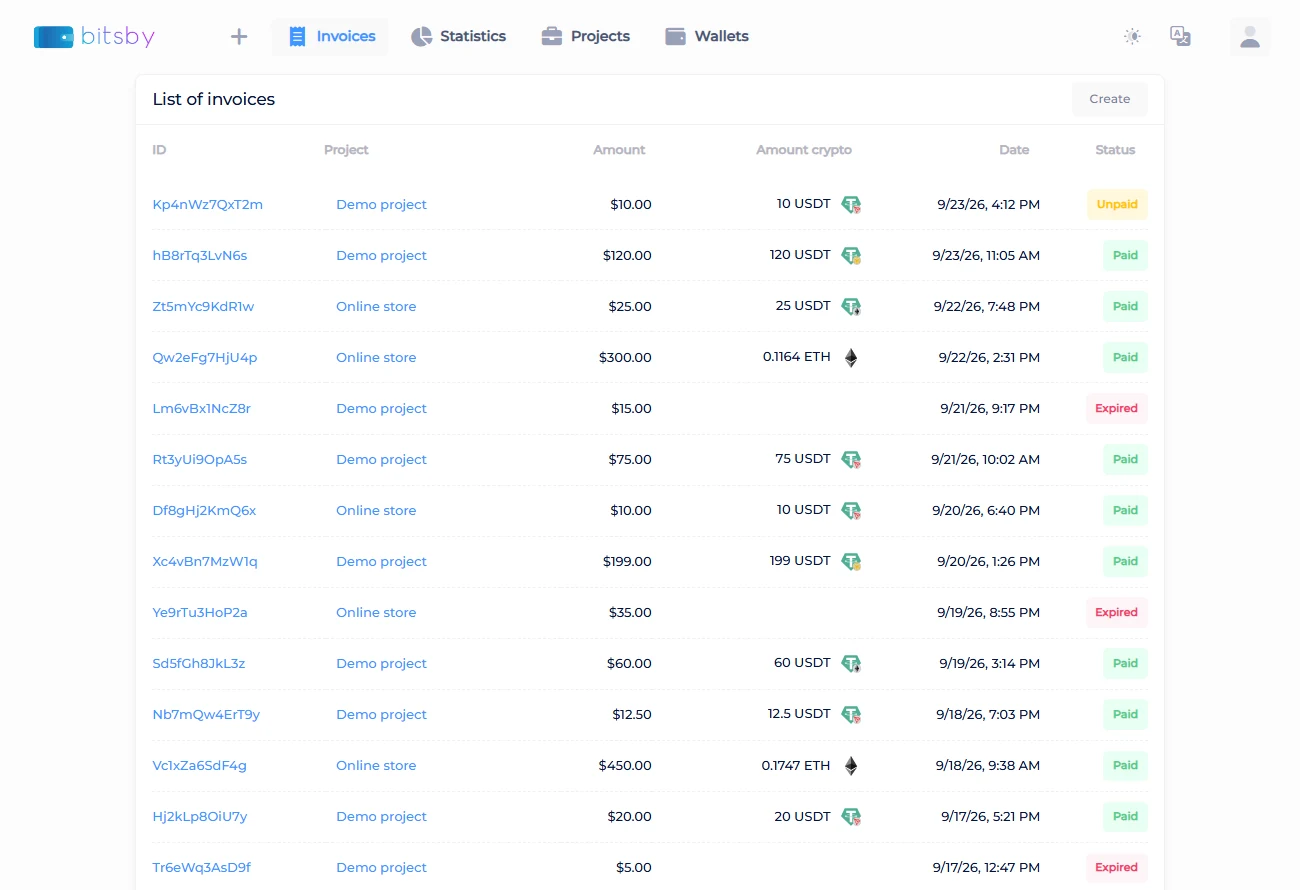Open the user profile avatar

click(1250, 37)
